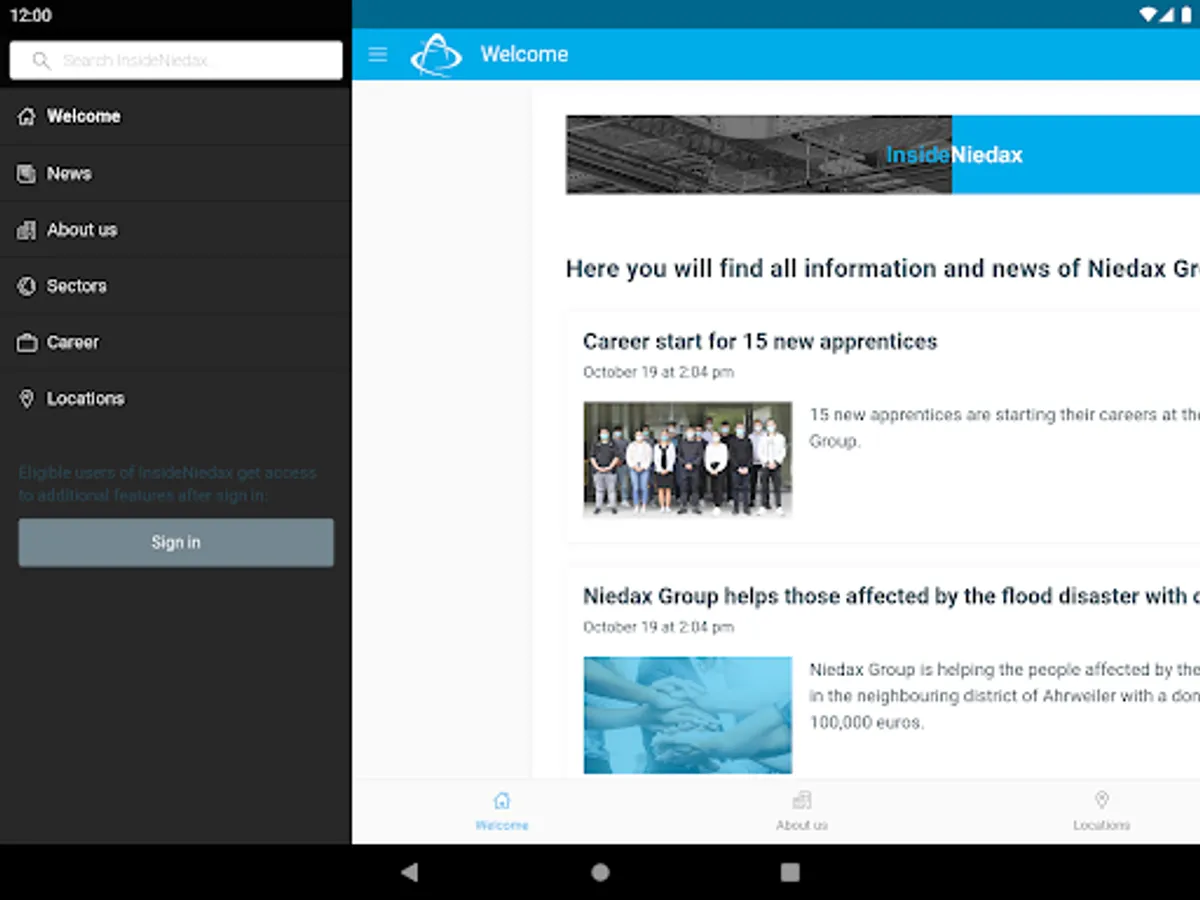Open About us in the side menu
Screen dimensions: 1200x900
point(175,229)
